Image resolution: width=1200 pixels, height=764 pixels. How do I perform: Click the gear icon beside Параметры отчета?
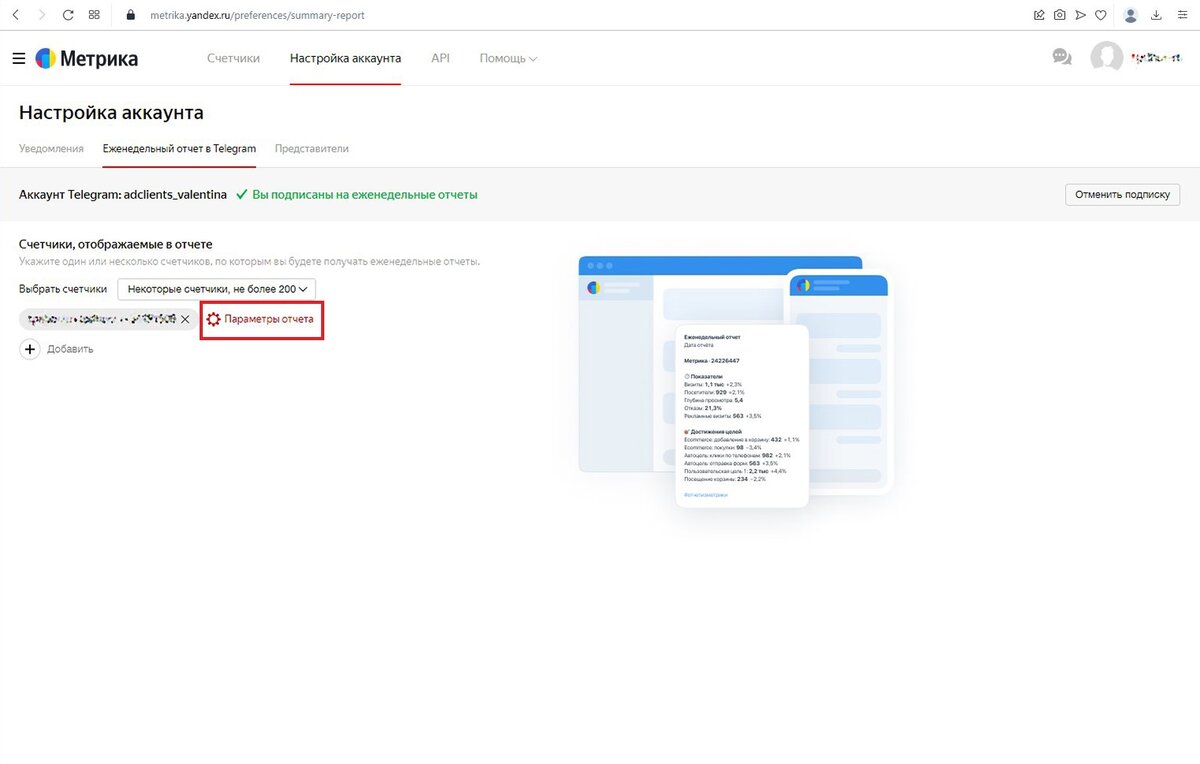click(x=213, y=319)
